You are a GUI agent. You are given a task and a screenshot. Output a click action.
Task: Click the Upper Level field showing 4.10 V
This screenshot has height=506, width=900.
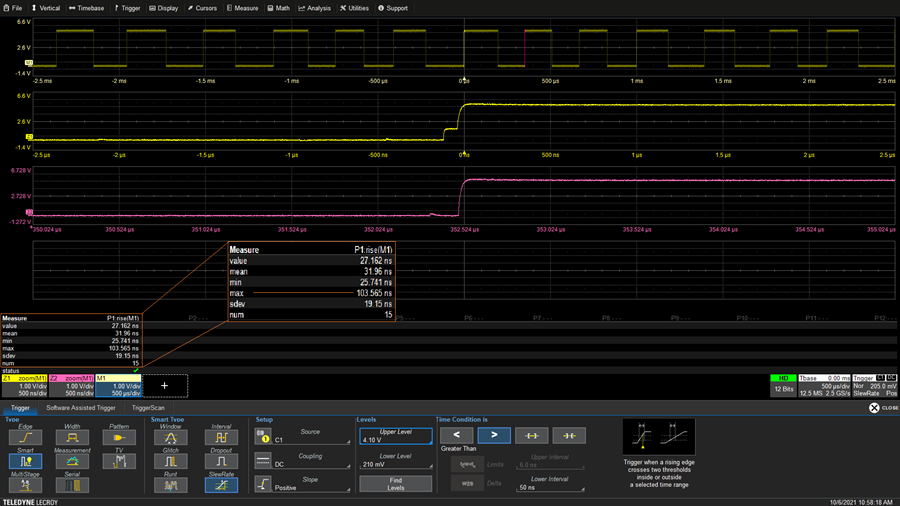pyautogui.click(x=394, y=436)
